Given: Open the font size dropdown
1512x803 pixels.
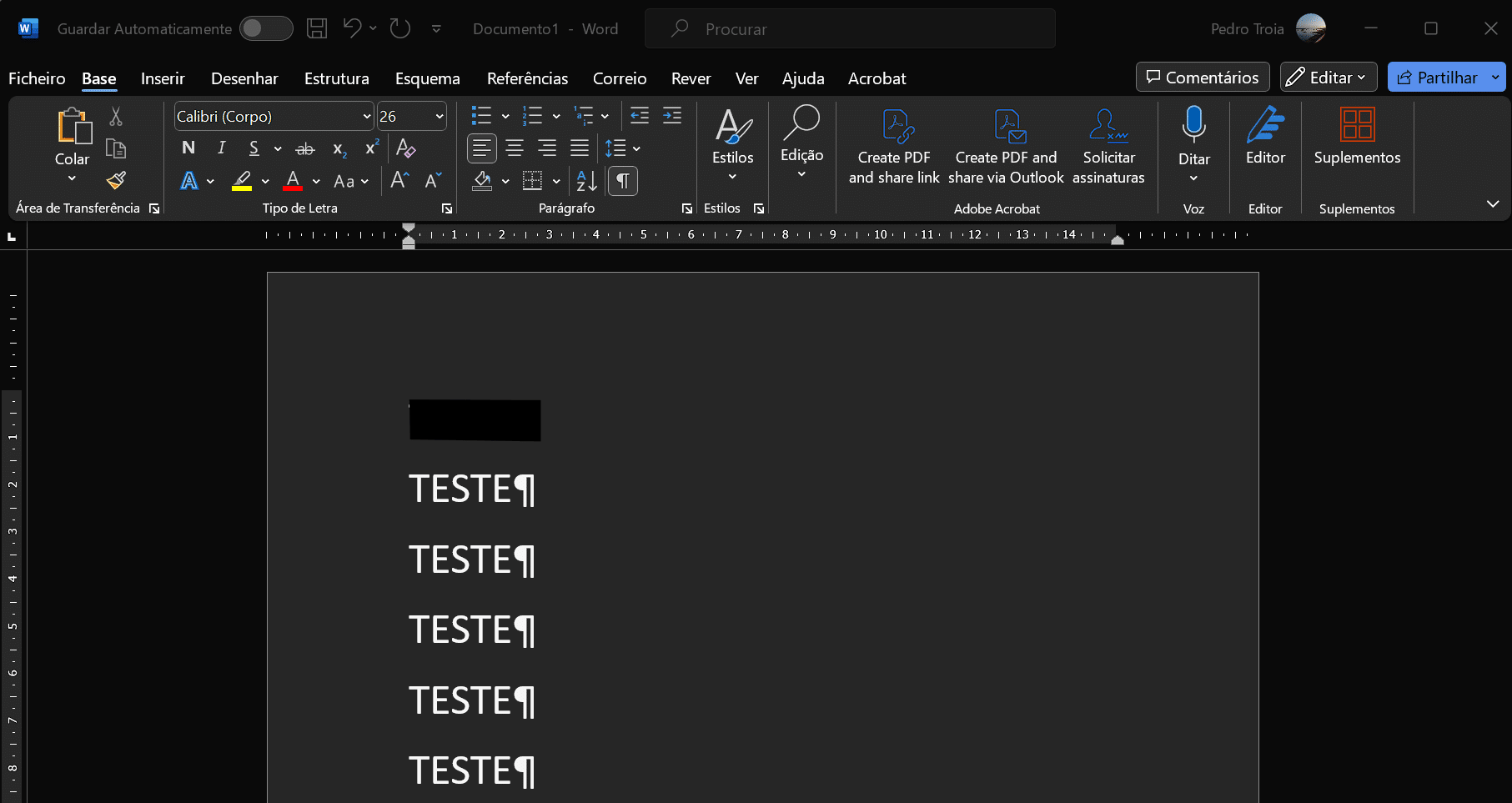Looking at the screenshot, I should pyautogui.click(x=440, y=117).
